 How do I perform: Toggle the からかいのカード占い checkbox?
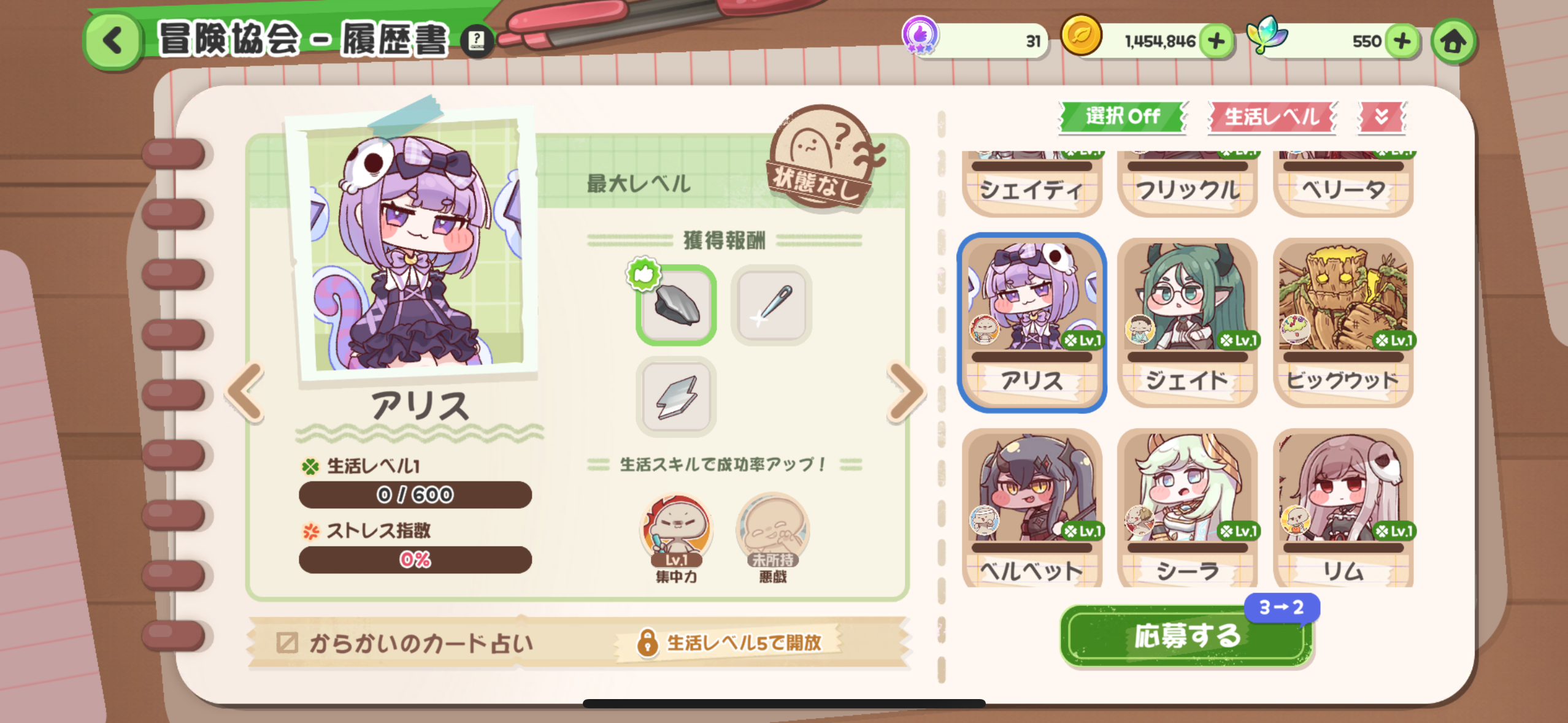[x=287, y=643]
